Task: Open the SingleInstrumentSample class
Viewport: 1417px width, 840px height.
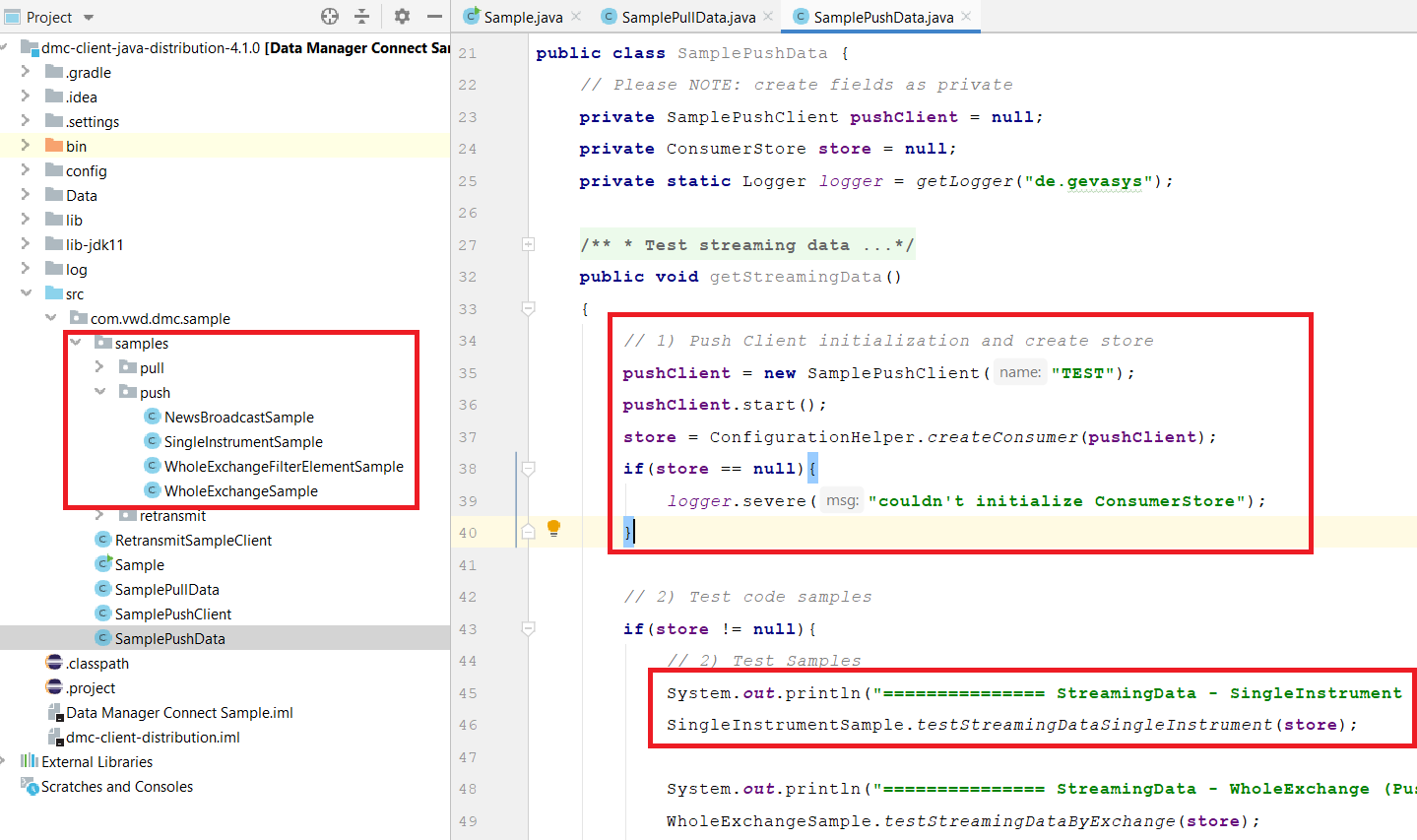Action: [x=243, y=442]
